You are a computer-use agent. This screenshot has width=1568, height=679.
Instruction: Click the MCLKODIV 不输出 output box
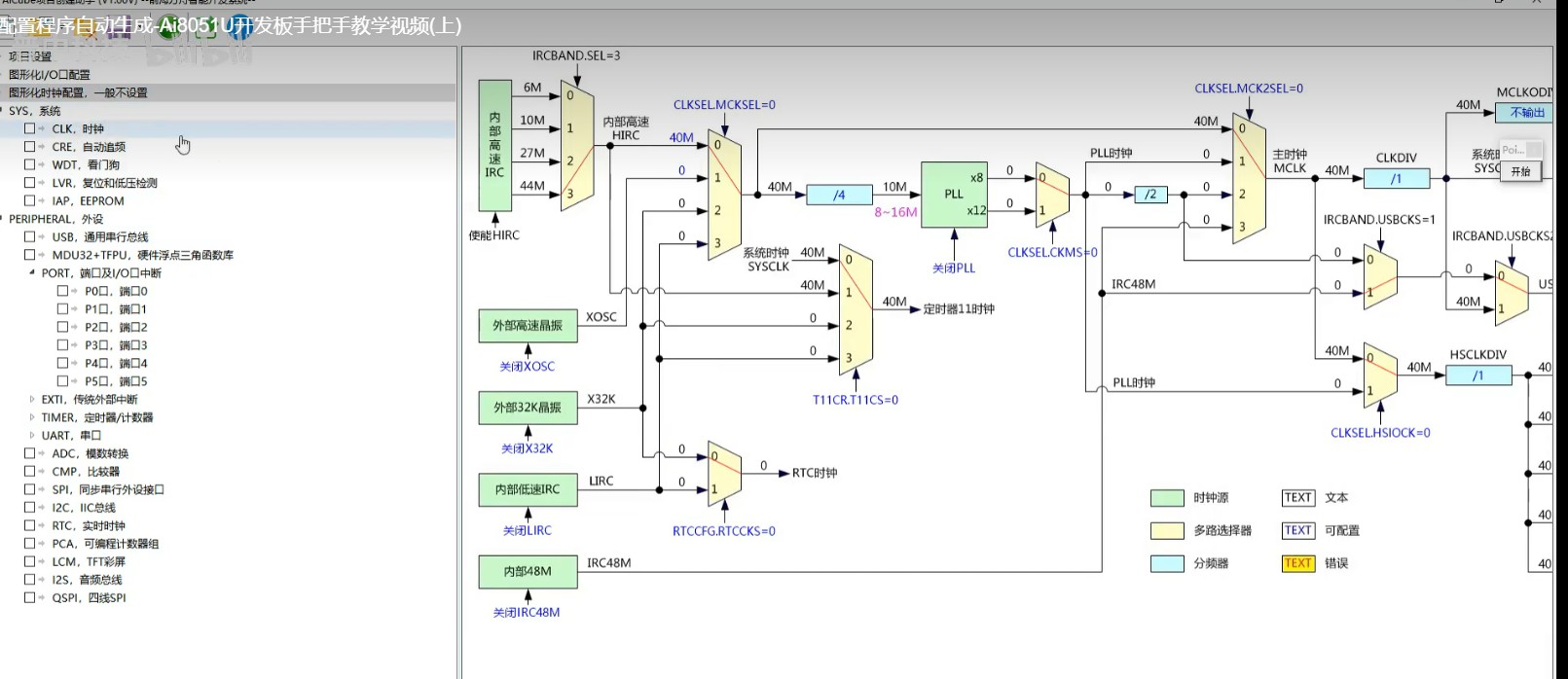(x=1526, y=113)
